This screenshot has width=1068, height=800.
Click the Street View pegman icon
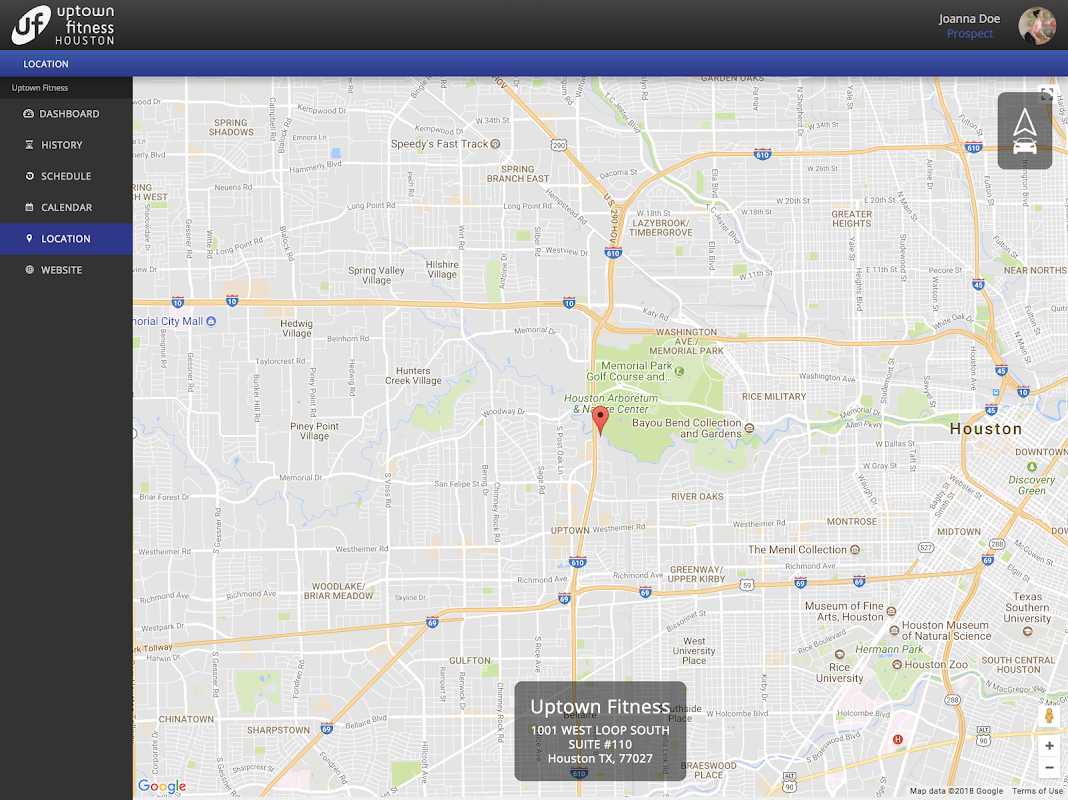click(1049, 716)
